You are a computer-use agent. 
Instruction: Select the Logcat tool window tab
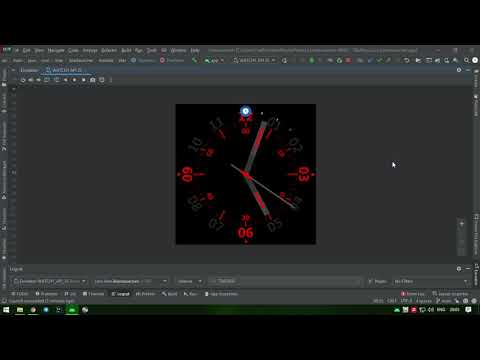[120, 294]
